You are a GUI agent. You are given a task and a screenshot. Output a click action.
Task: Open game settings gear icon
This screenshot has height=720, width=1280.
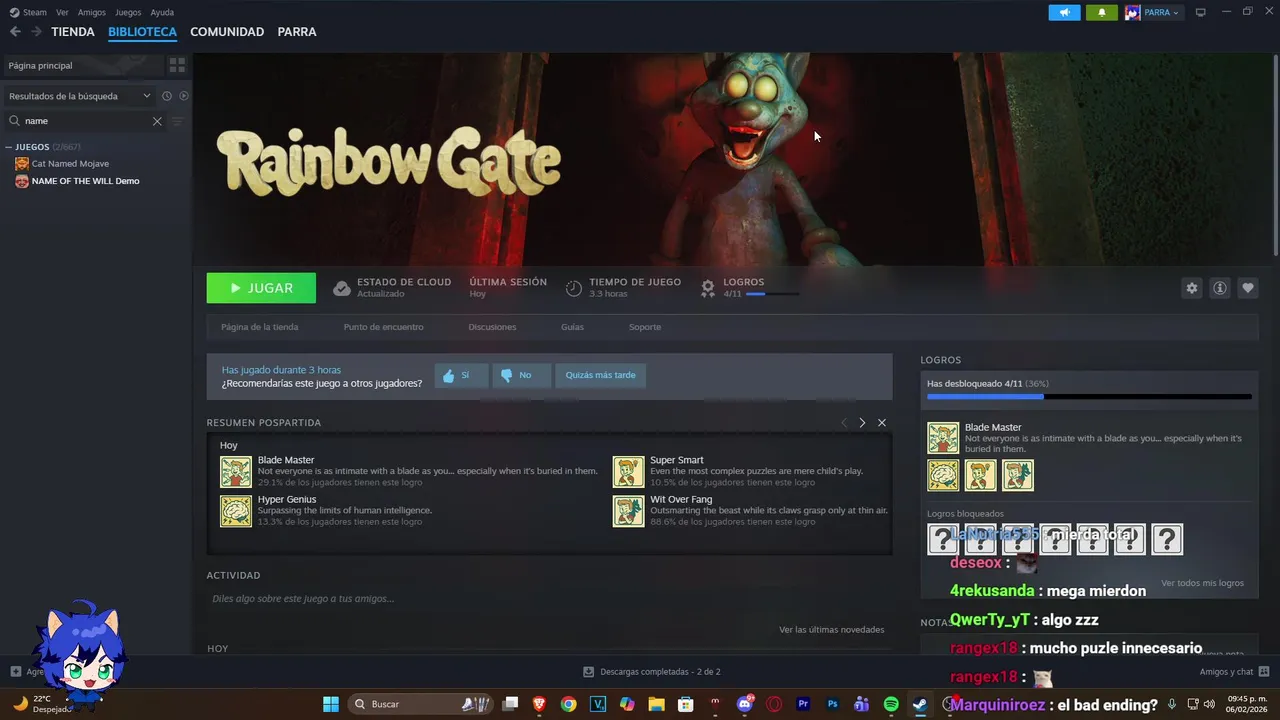coord(1191,288)
